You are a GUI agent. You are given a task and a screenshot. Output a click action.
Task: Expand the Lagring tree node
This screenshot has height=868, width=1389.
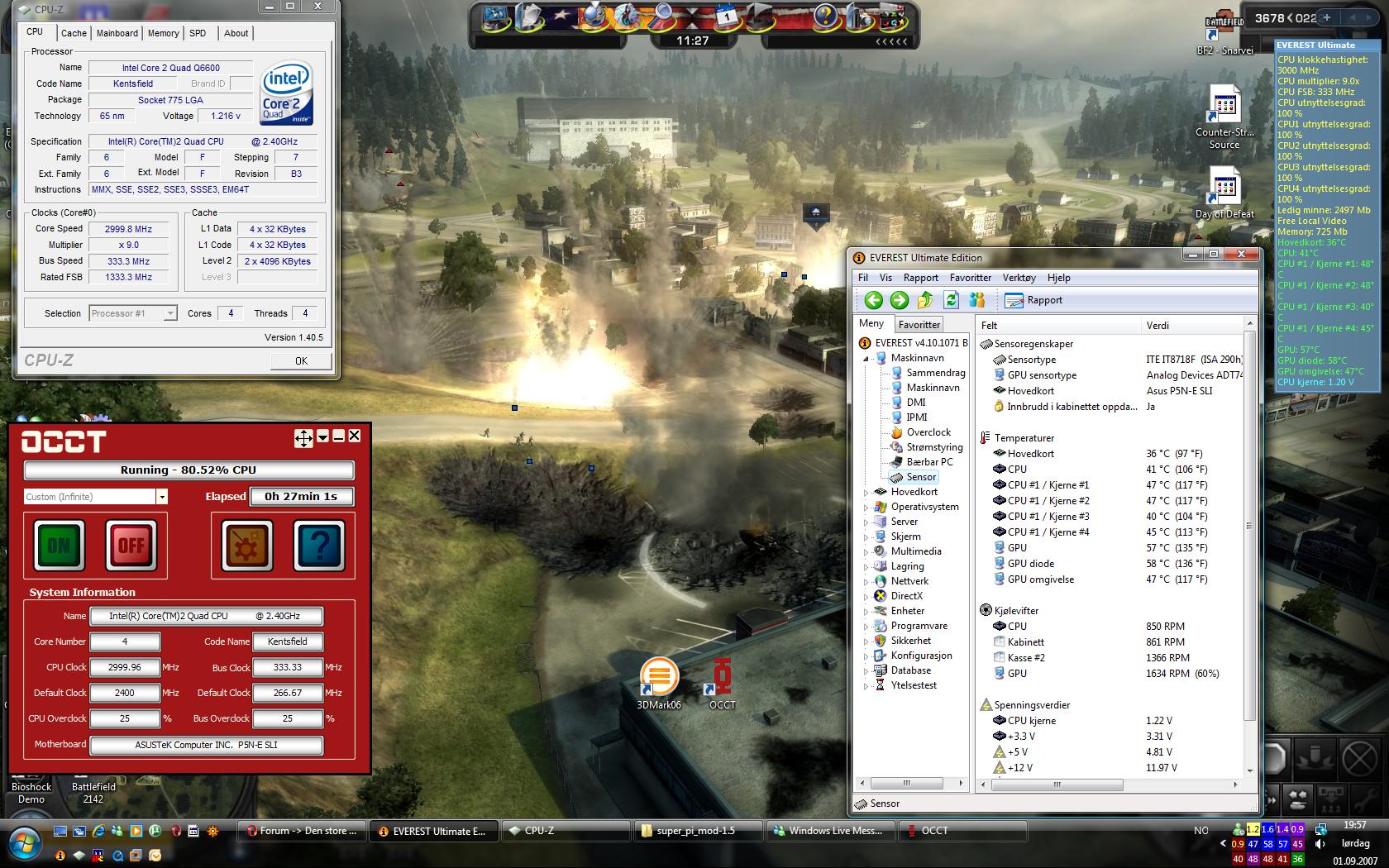point(866,566)
